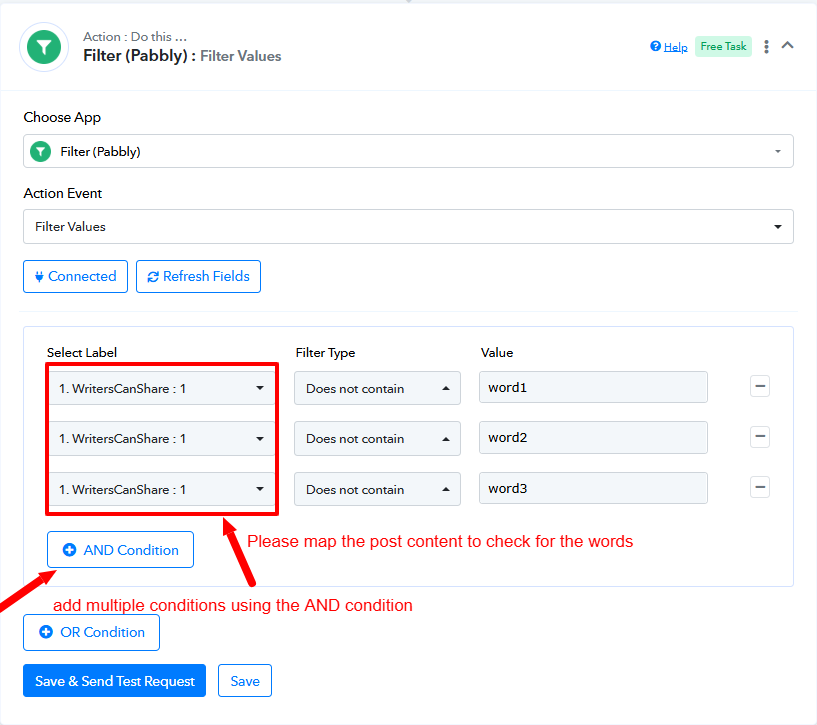Viewport: 817px width, 725px height.
Task: Click the 'Action Event' label
Action: click(63, 193)
